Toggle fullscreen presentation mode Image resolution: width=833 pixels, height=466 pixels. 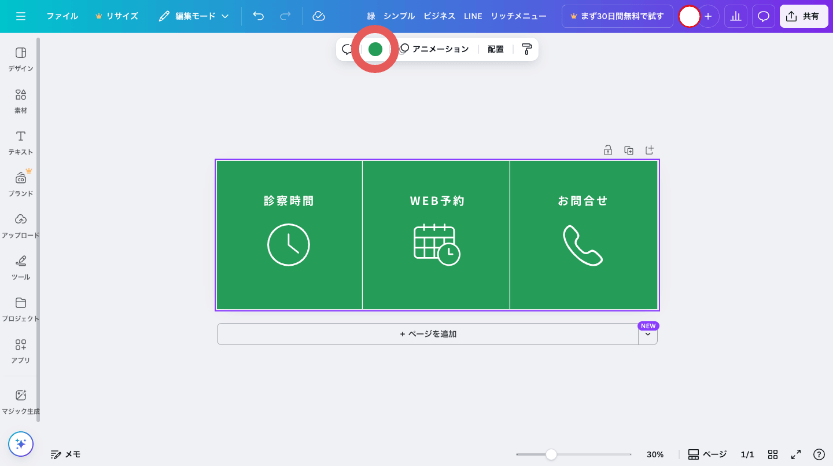pyautogui.click(x=797, y=454)
